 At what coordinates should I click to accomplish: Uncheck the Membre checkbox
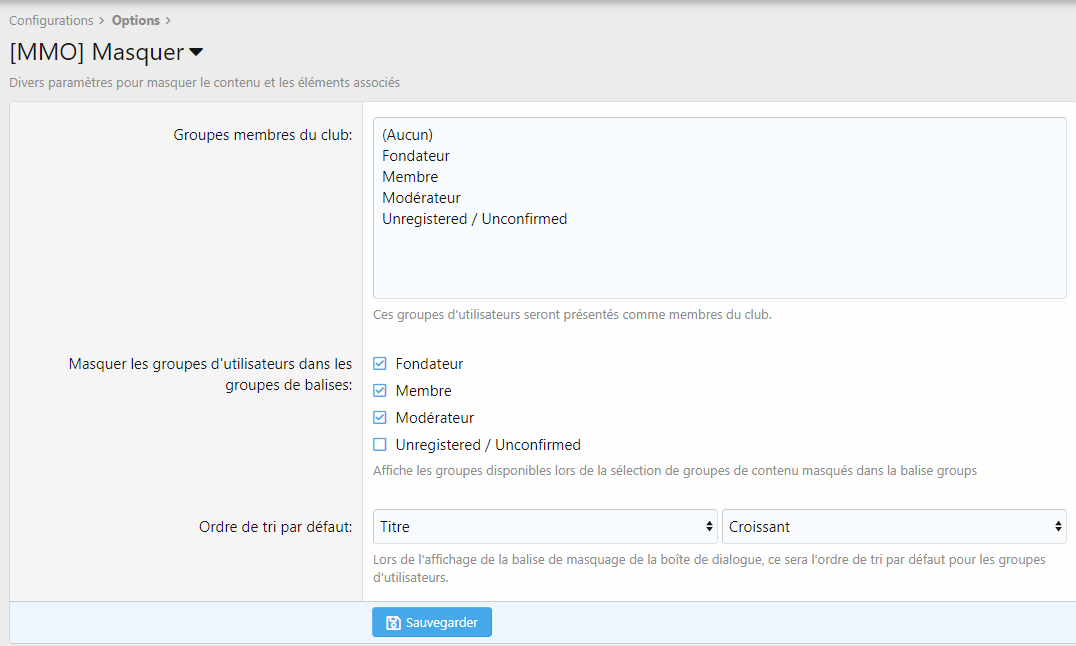380,391
